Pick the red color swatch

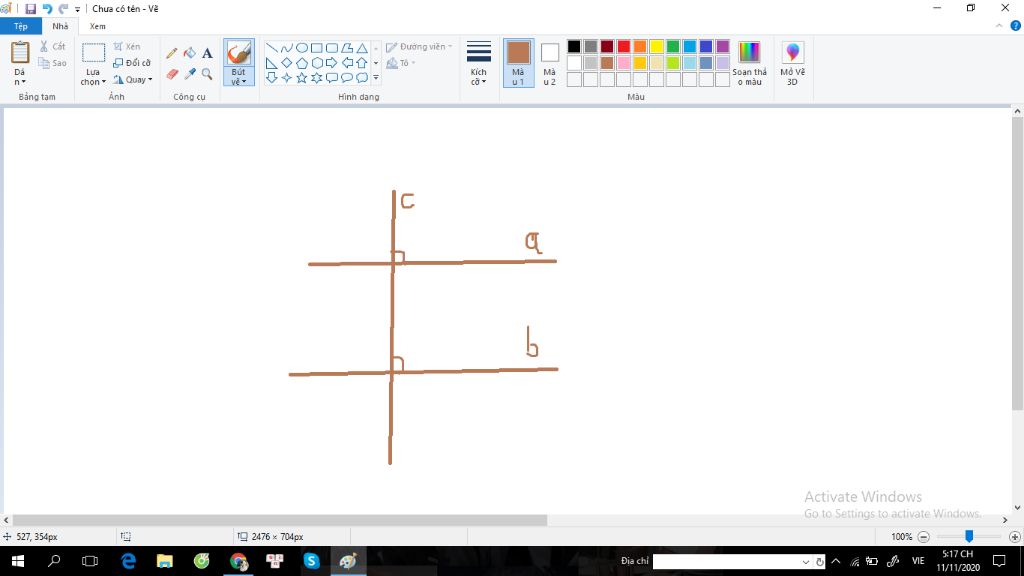coord(624,46)
